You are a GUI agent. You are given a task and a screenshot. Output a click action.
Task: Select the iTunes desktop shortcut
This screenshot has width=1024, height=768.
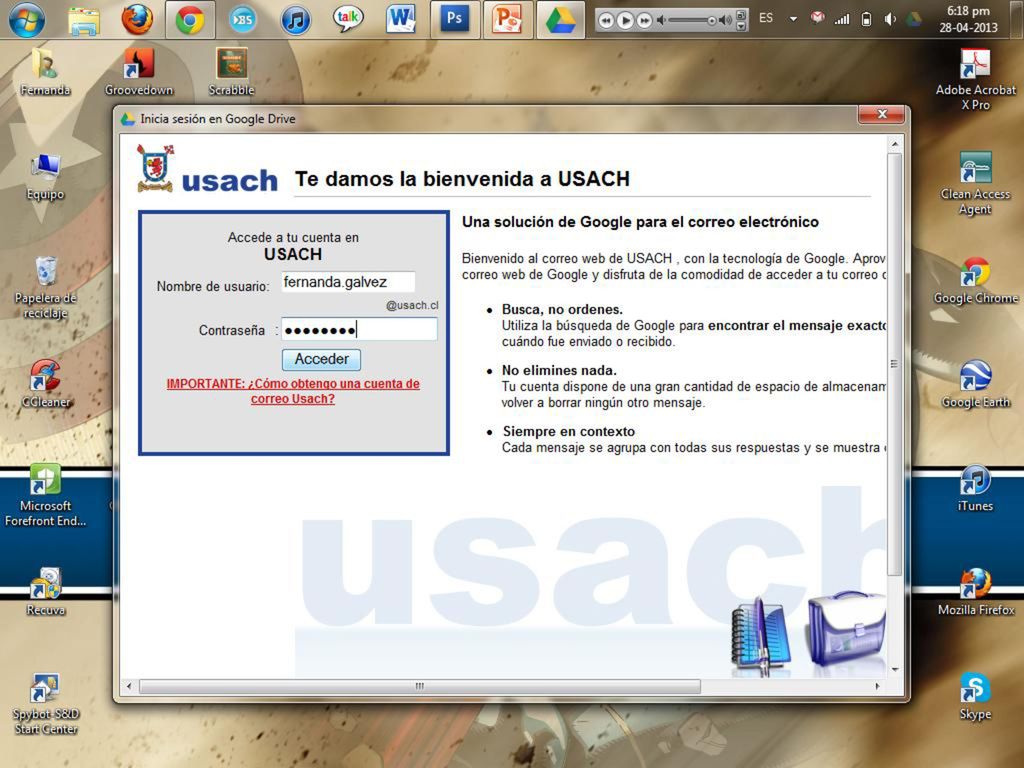[x=976, y=488]
